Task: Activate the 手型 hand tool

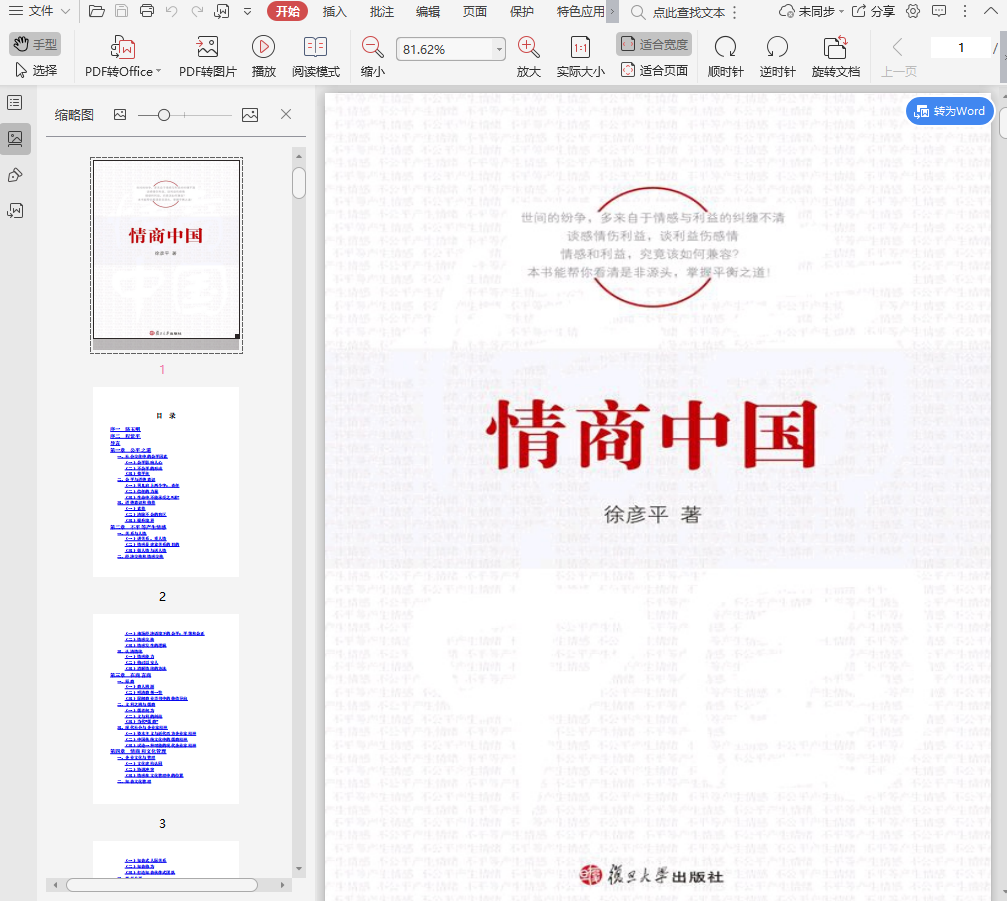Action: [35, 44]
